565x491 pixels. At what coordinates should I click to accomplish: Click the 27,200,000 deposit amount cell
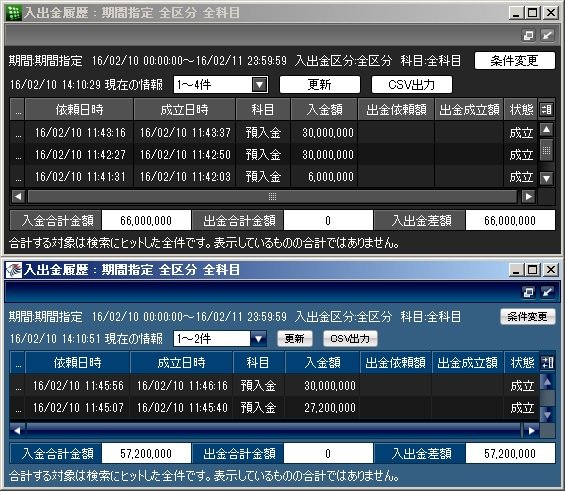(322, 407)
